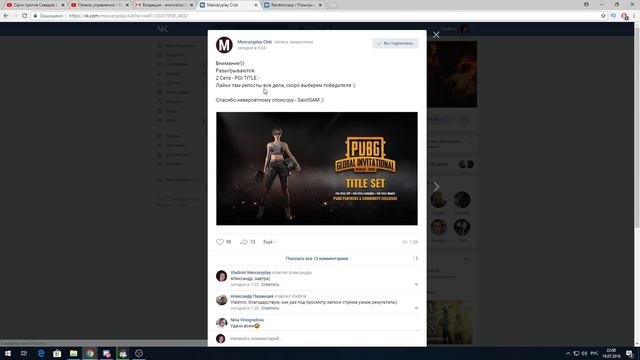Screen dimensions: 640x360
Task: Open the PUBG Title Set image
Action: point(317,169)
